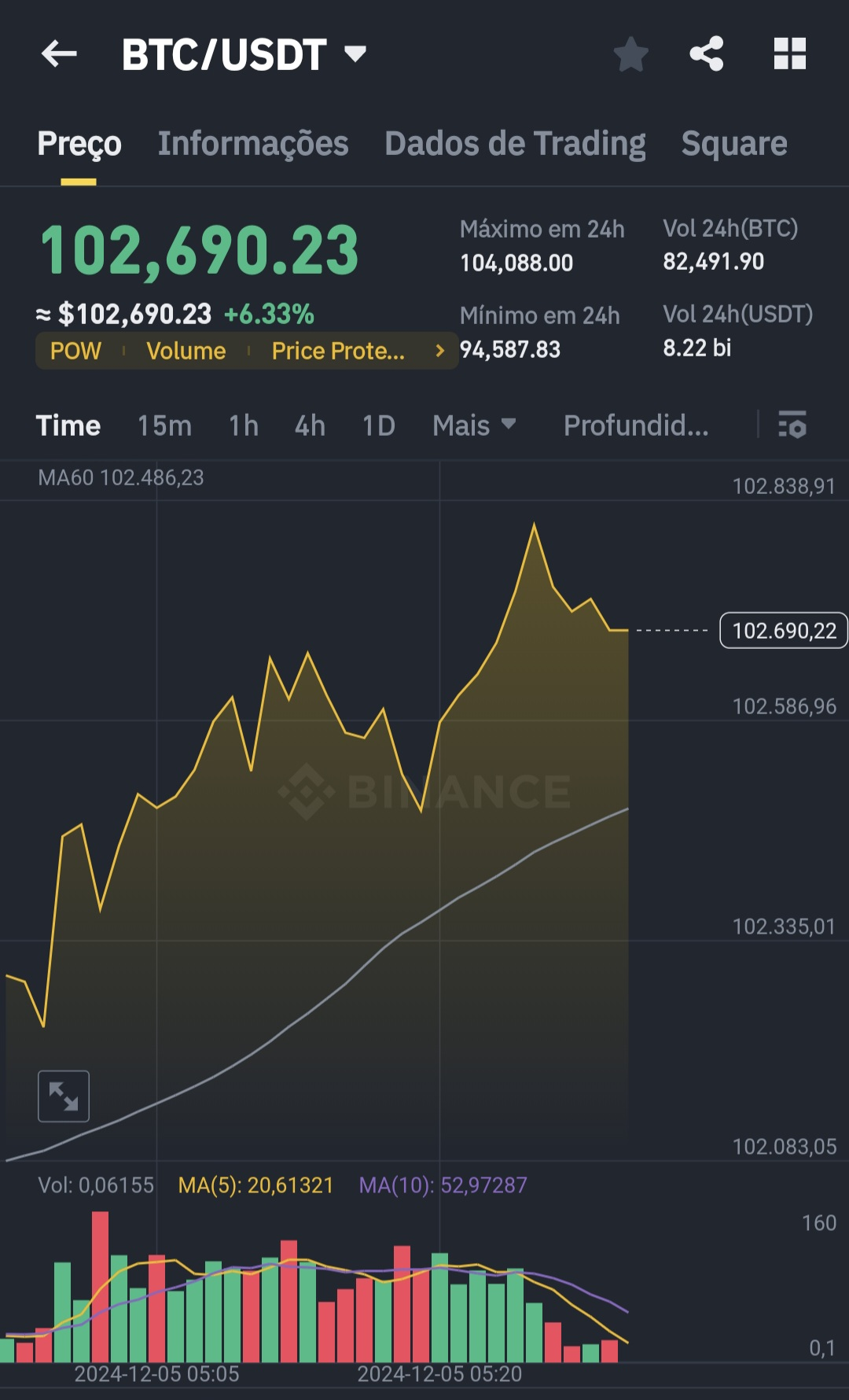This screenshot has width=849, height=1400.
Task: Go to the Square tab
Action: (733, 144)
